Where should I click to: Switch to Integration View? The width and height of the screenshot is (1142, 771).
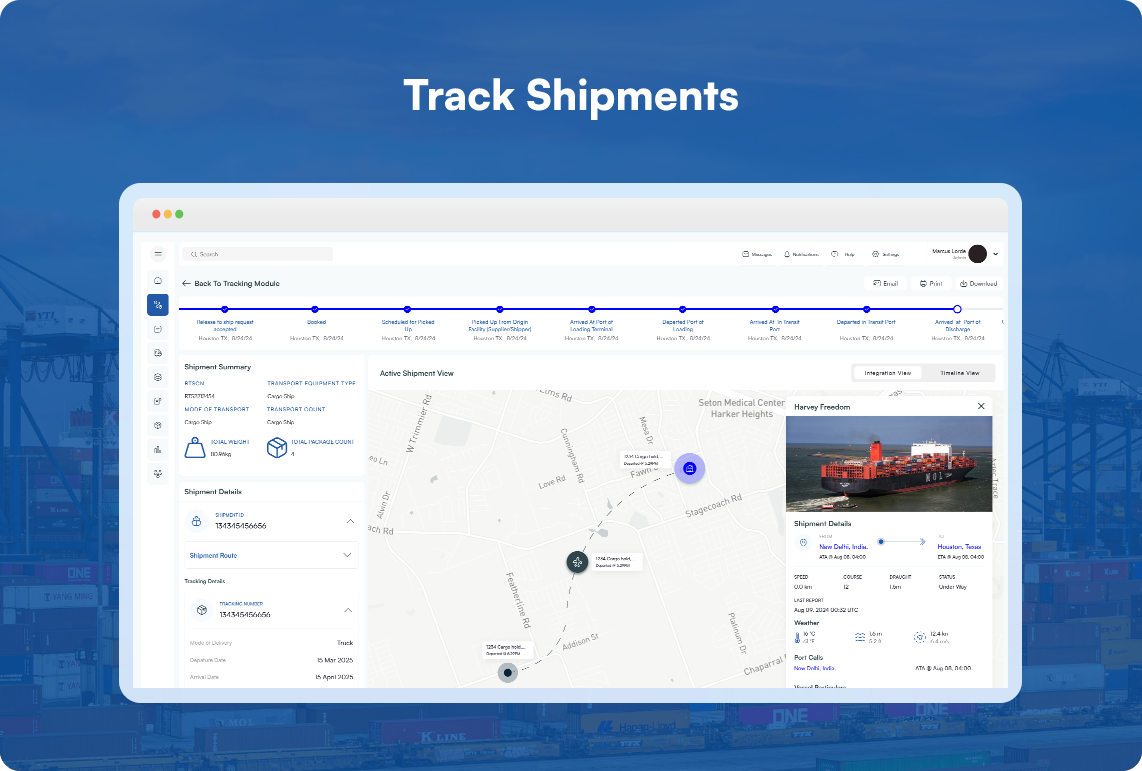click(x=887, y=373)
